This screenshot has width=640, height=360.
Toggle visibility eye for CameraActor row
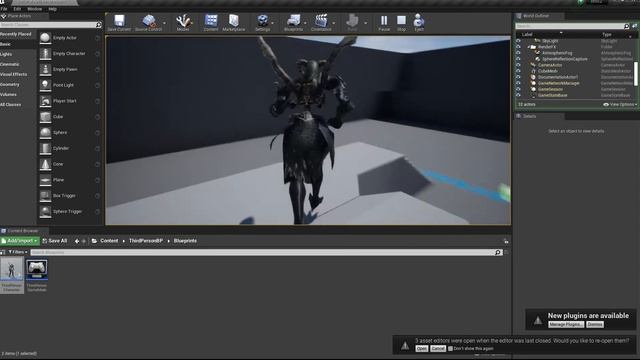coord(518,65)
